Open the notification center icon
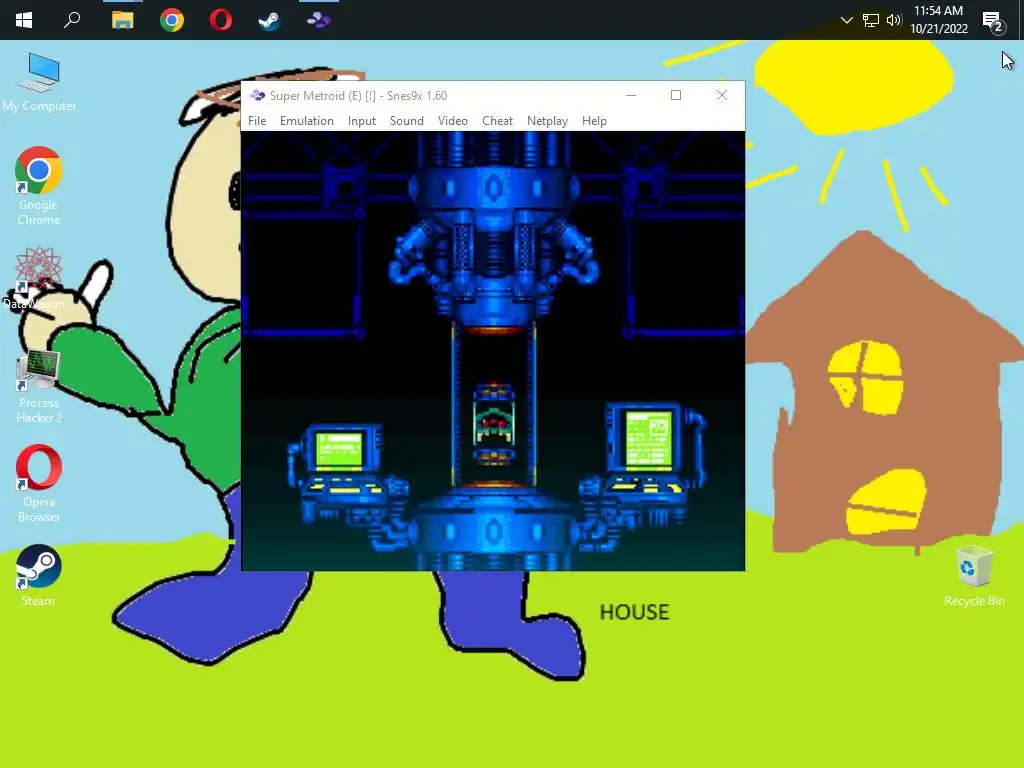The image size is (1024, 768). [x=993, y=22]
